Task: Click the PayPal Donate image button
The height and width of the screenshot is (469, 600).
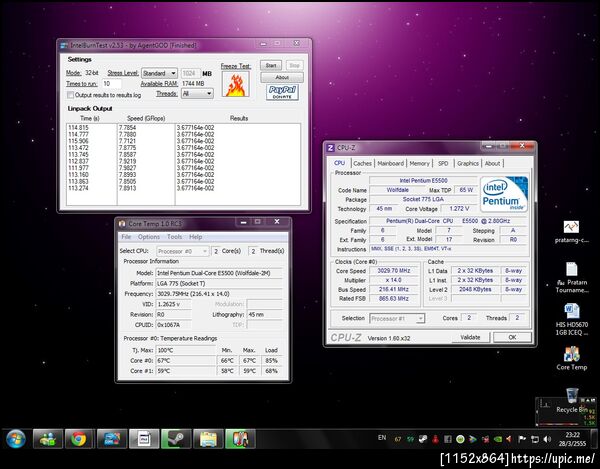Action: 281,92
